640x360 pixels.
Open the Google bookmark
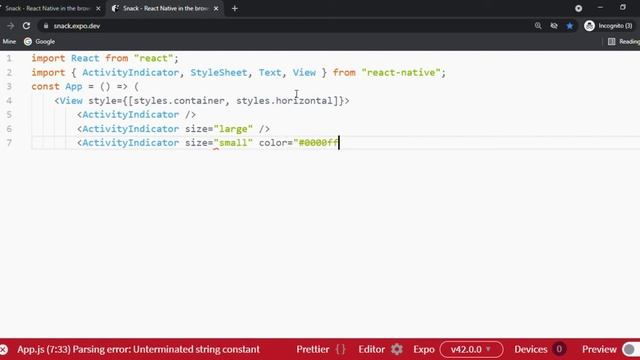40,42
